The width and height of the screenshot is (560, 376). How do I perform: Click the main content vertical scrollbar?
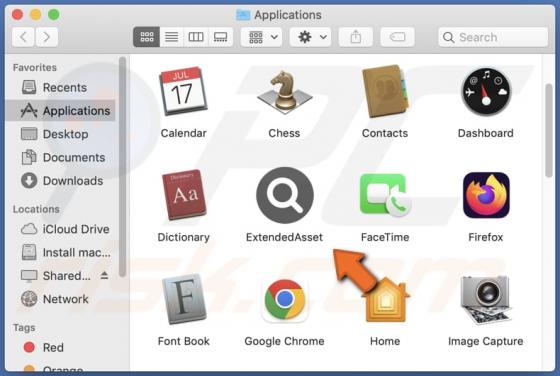549,130
